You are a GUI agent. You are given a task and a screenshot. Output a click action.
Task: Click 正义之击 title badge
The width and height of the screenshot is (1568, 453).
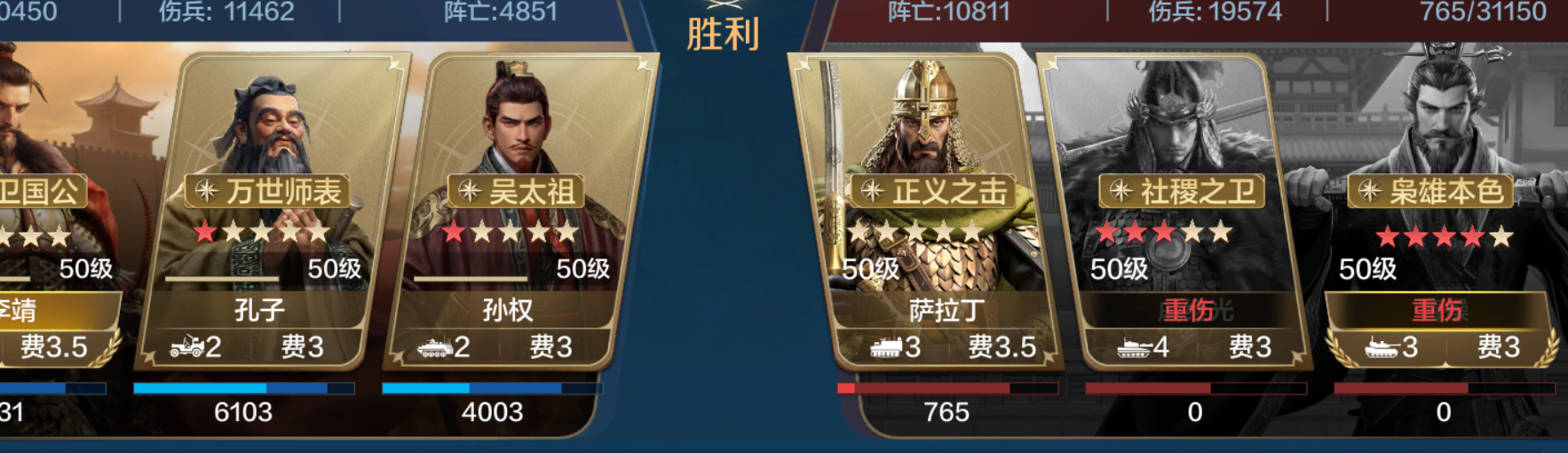pyautogui.click(x=933, y=191)
